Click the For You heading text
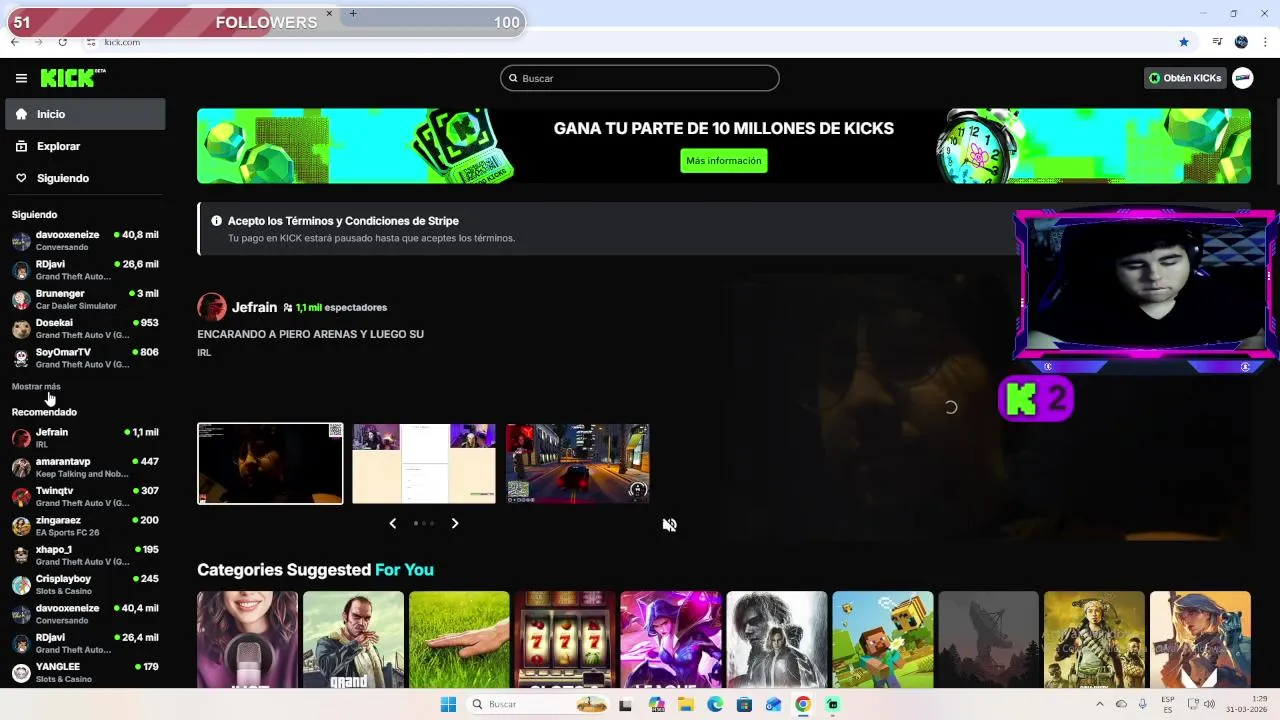 coord(404,570)
